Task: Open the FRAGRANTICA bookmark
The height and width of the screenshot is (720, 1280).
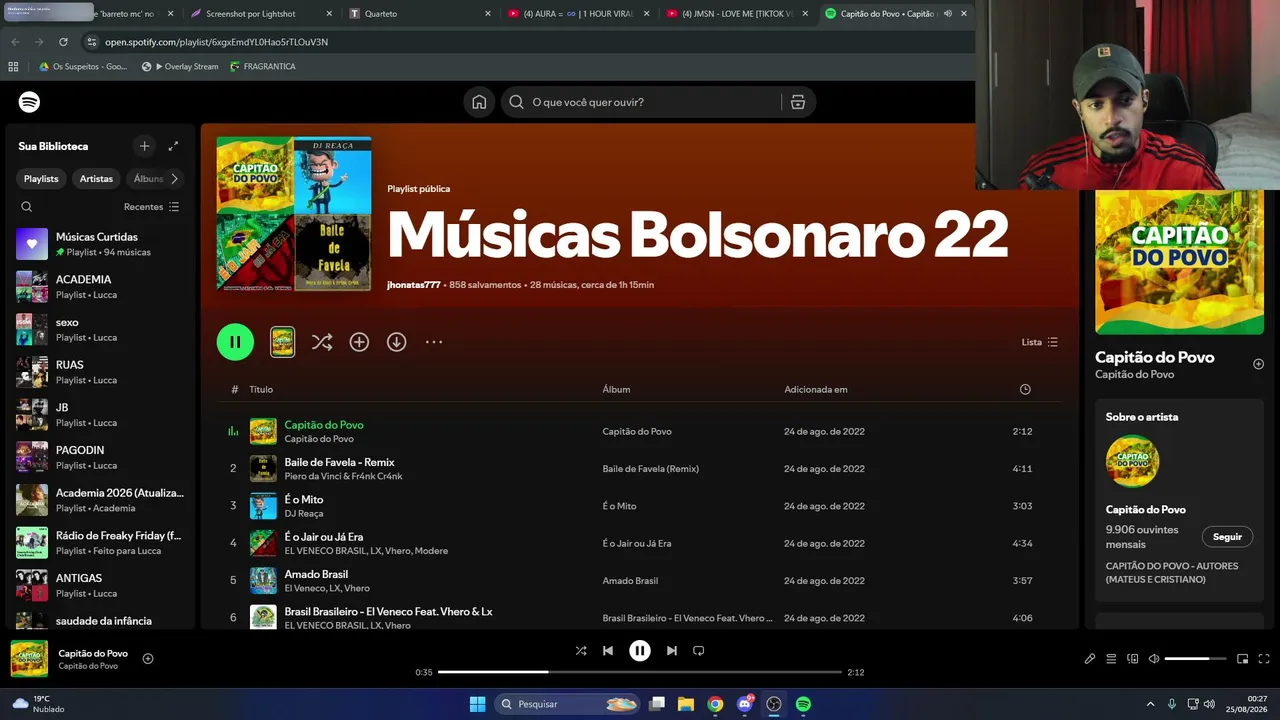Action: (262, 67)
